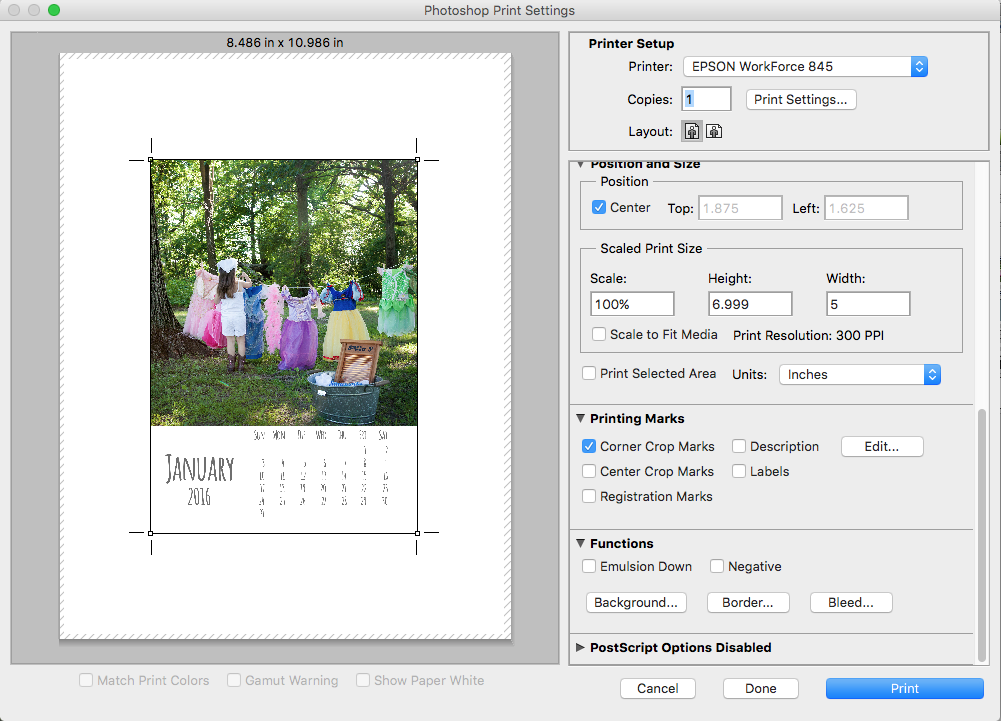Select the portrait Layout orientation icon
This screenshot has height=721, width=1001.
691,130
